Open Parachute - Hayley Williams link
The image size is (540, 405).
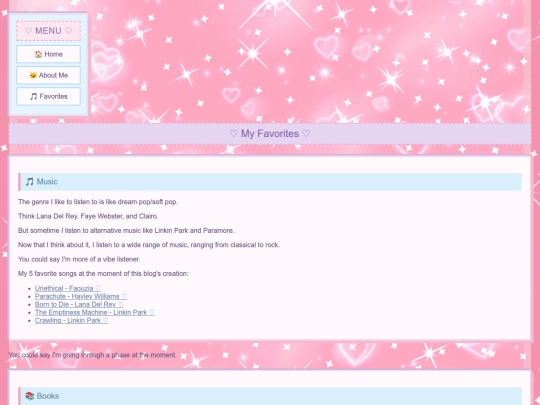point(81,296)
